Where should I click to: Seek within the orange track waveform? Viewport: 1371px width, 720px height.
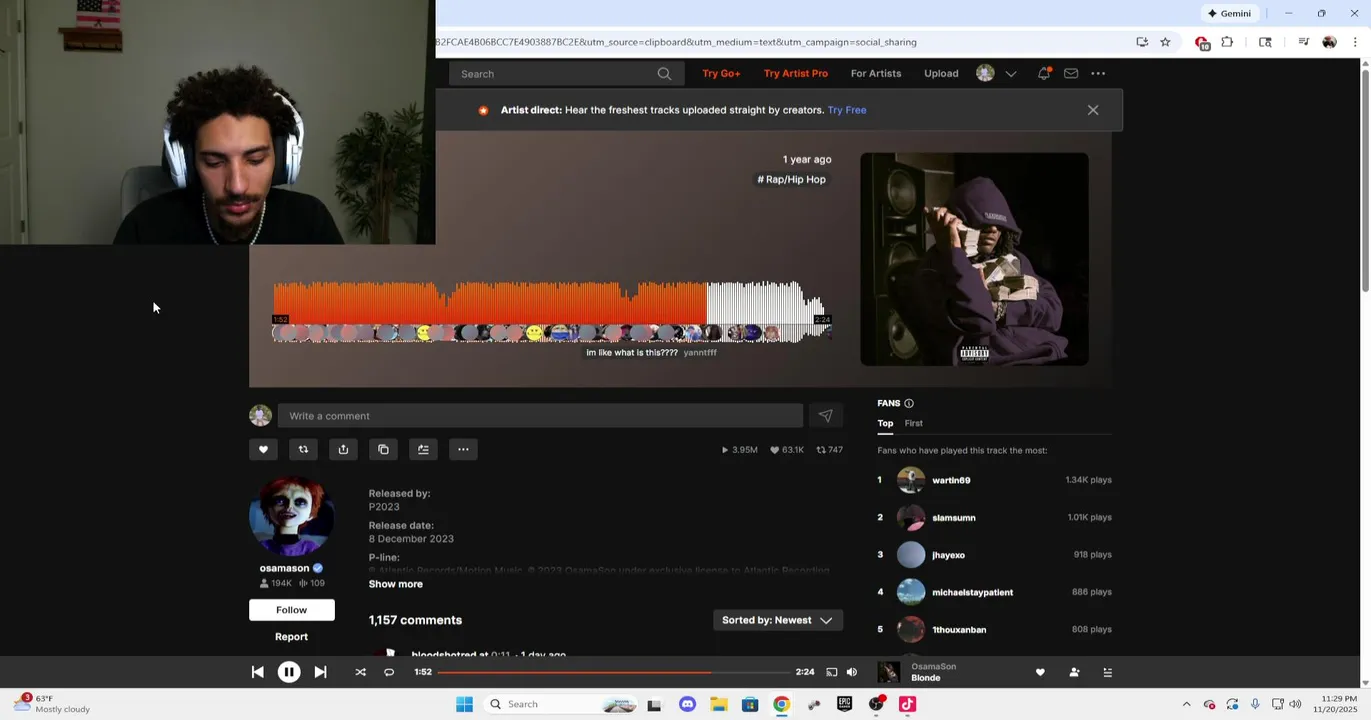point(490,303)
